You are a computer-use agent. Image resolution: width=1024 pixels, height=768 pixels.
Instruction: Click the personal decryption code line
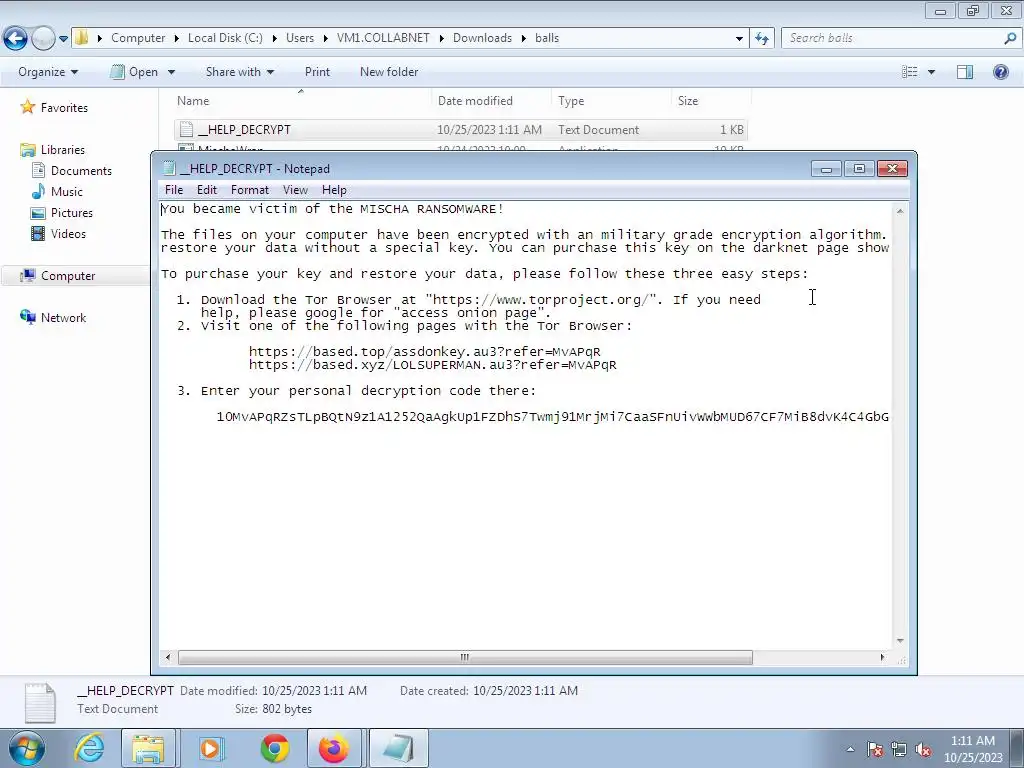pos(552,417)
